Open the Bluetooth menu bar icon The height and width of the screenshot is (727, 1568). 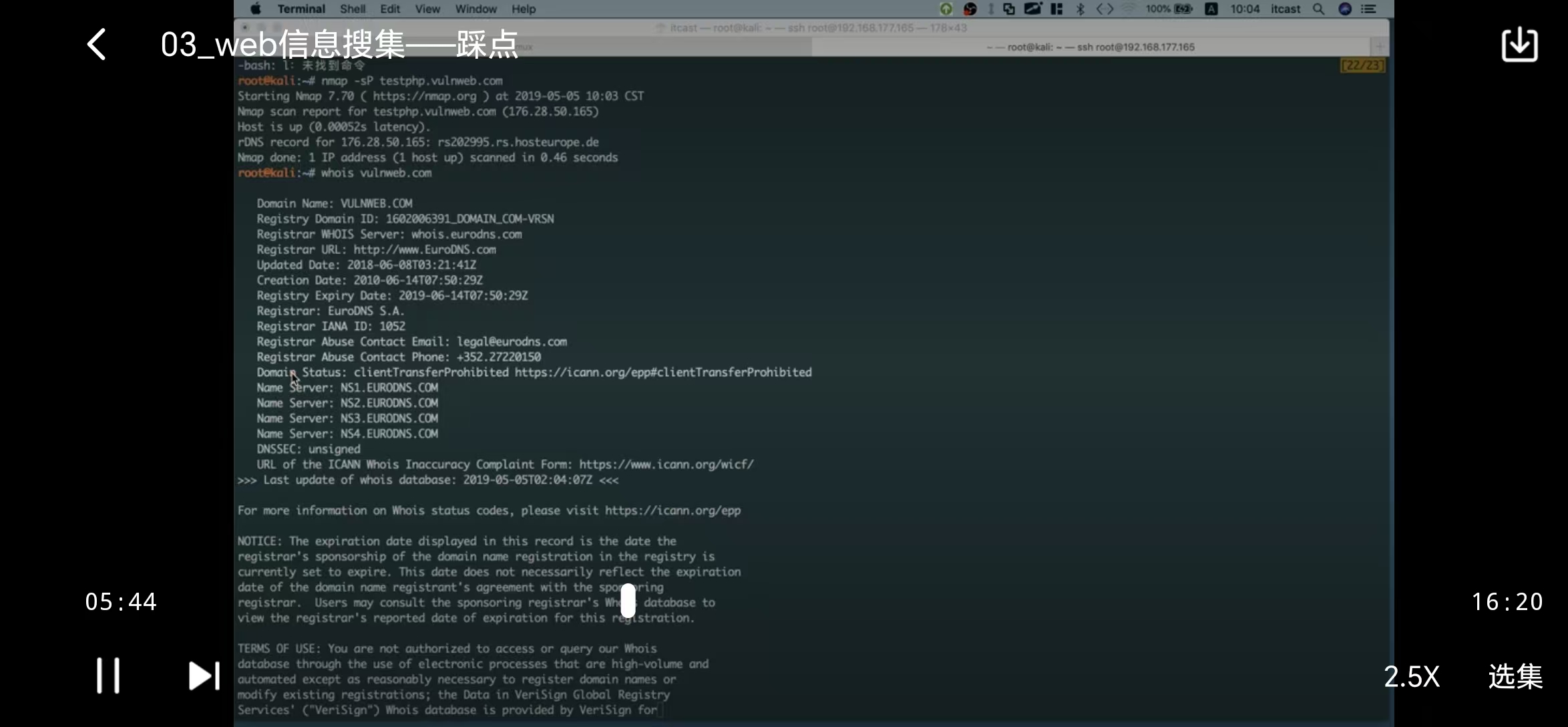[1080, 9]
